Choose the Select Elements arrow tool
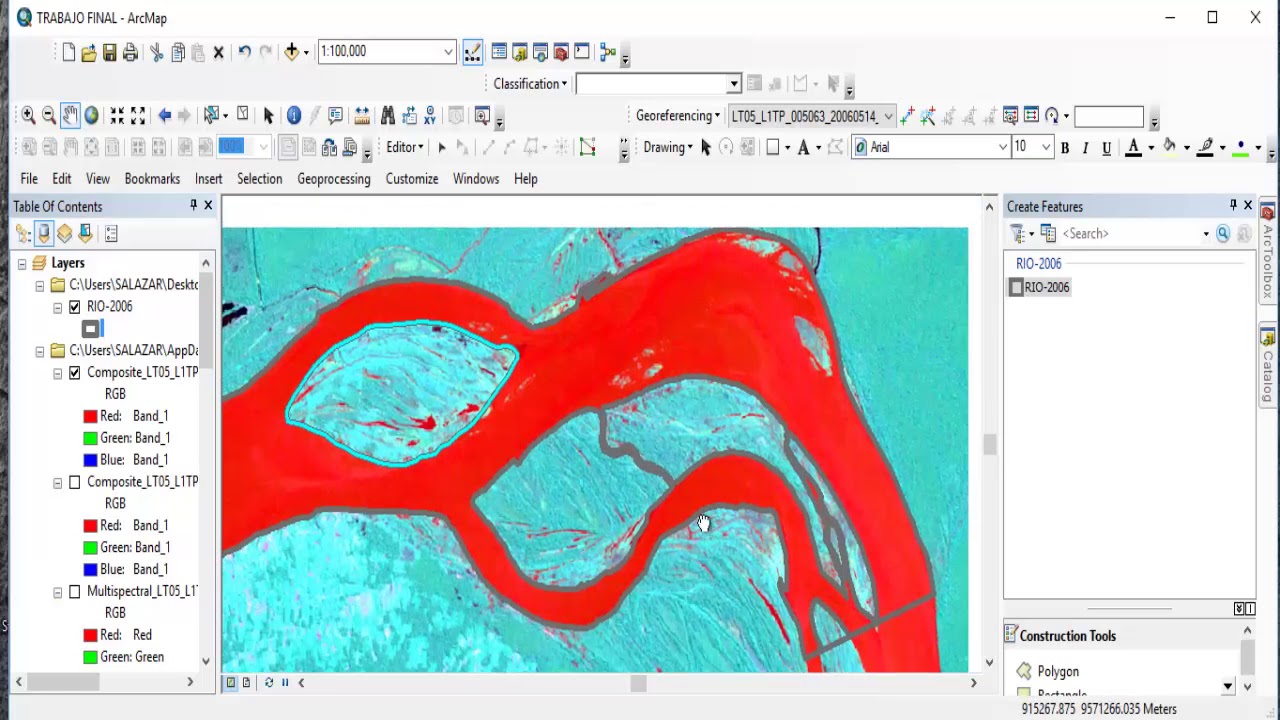 pyautogui.click(x=268, y=116)
